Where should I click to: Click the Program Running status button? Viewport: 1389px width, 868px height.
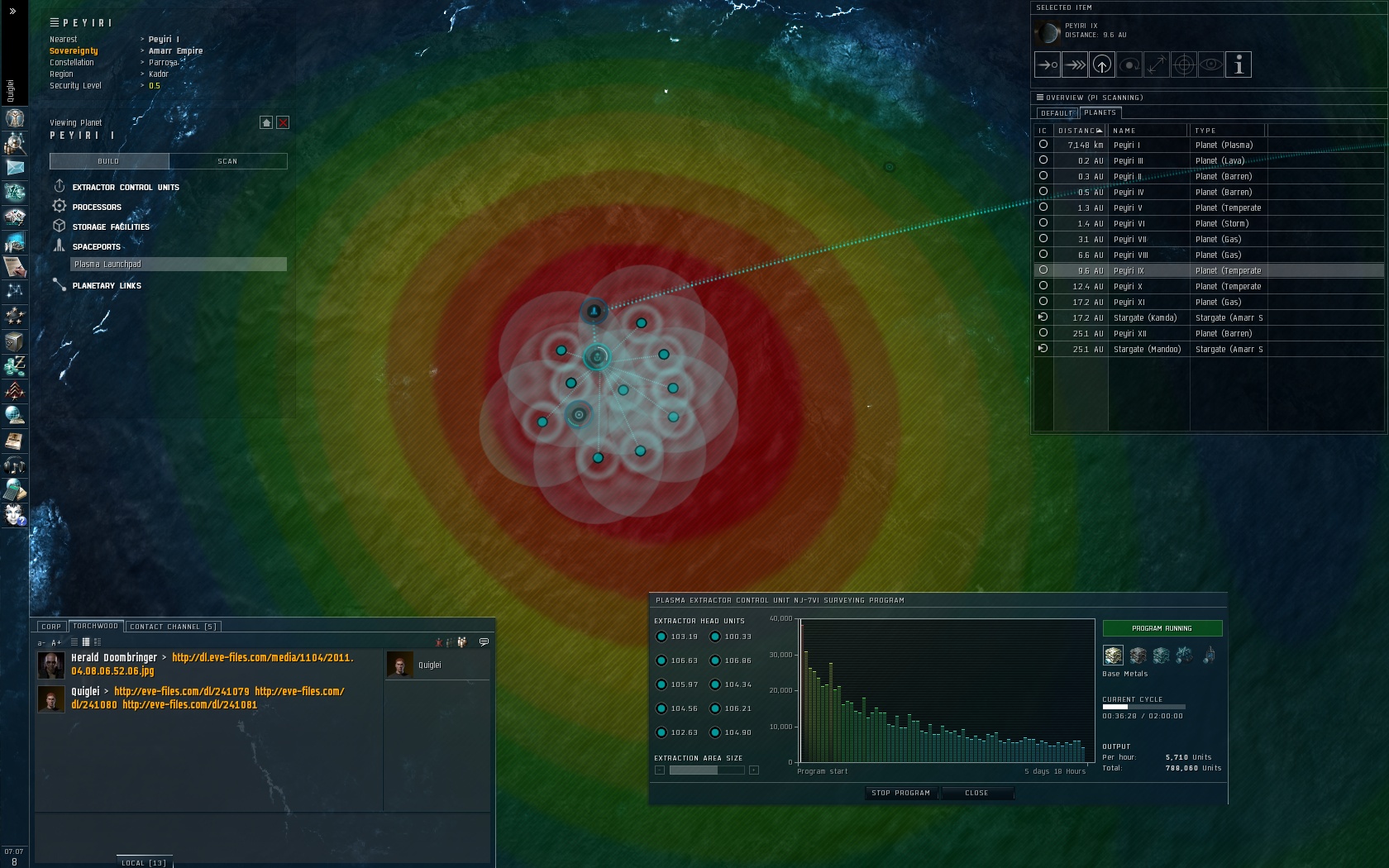(1162, 628)
